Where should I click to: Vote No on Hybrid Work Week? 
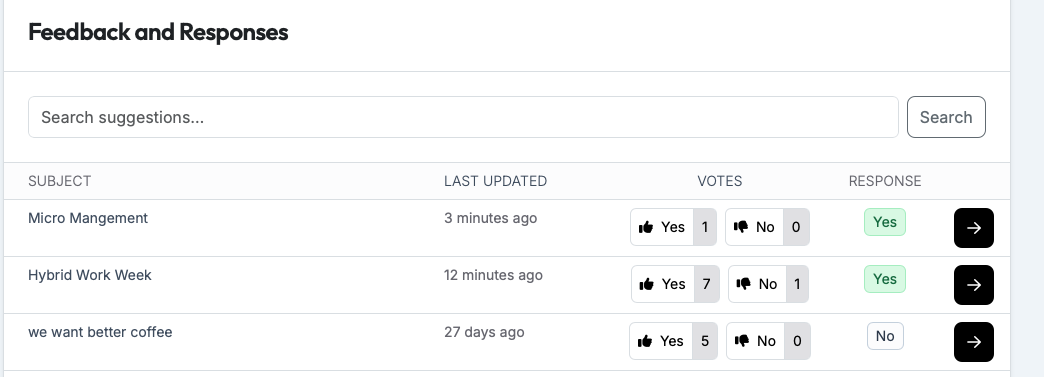tap(768, 284)
